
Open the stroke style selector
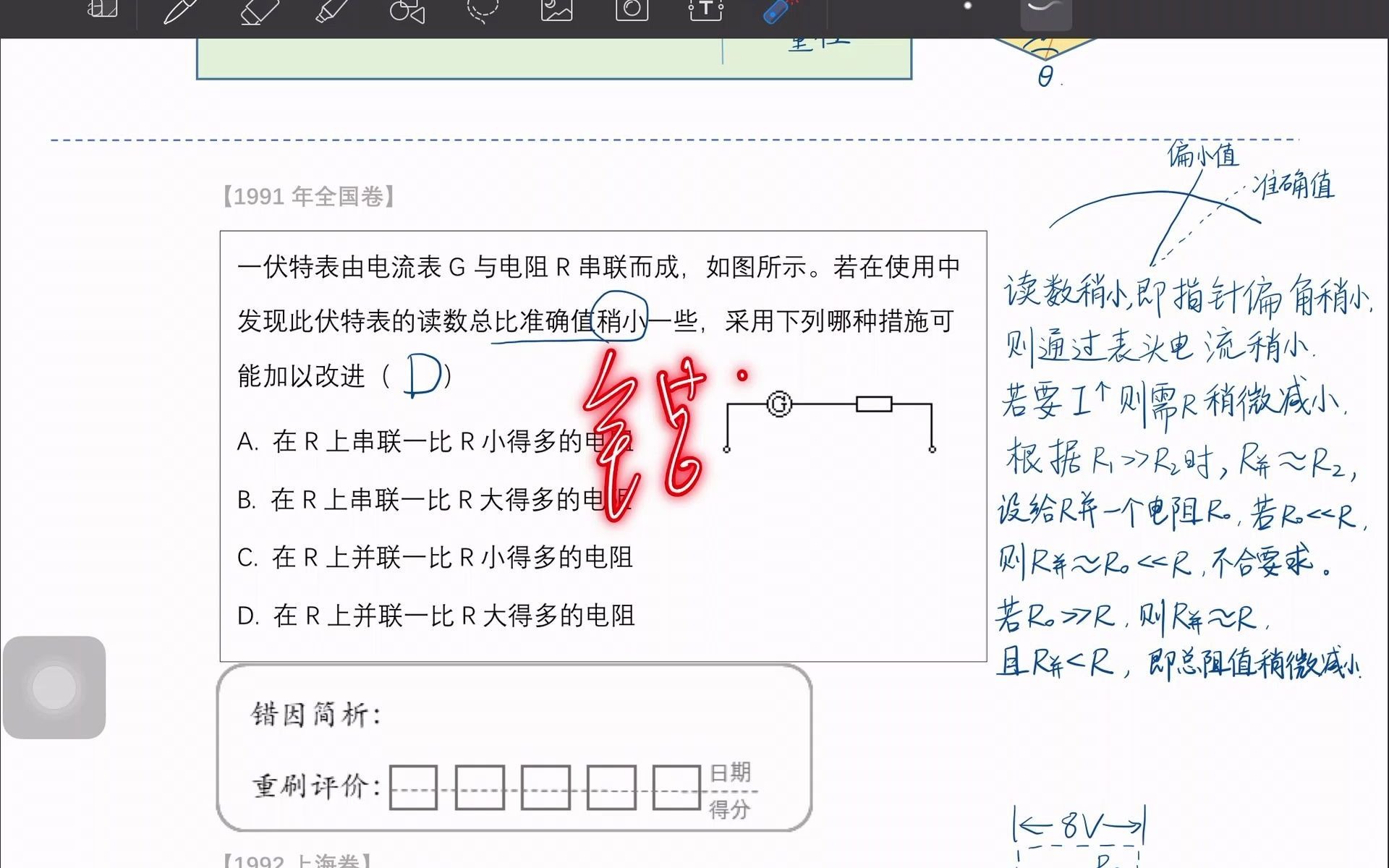pos(1047,11)
